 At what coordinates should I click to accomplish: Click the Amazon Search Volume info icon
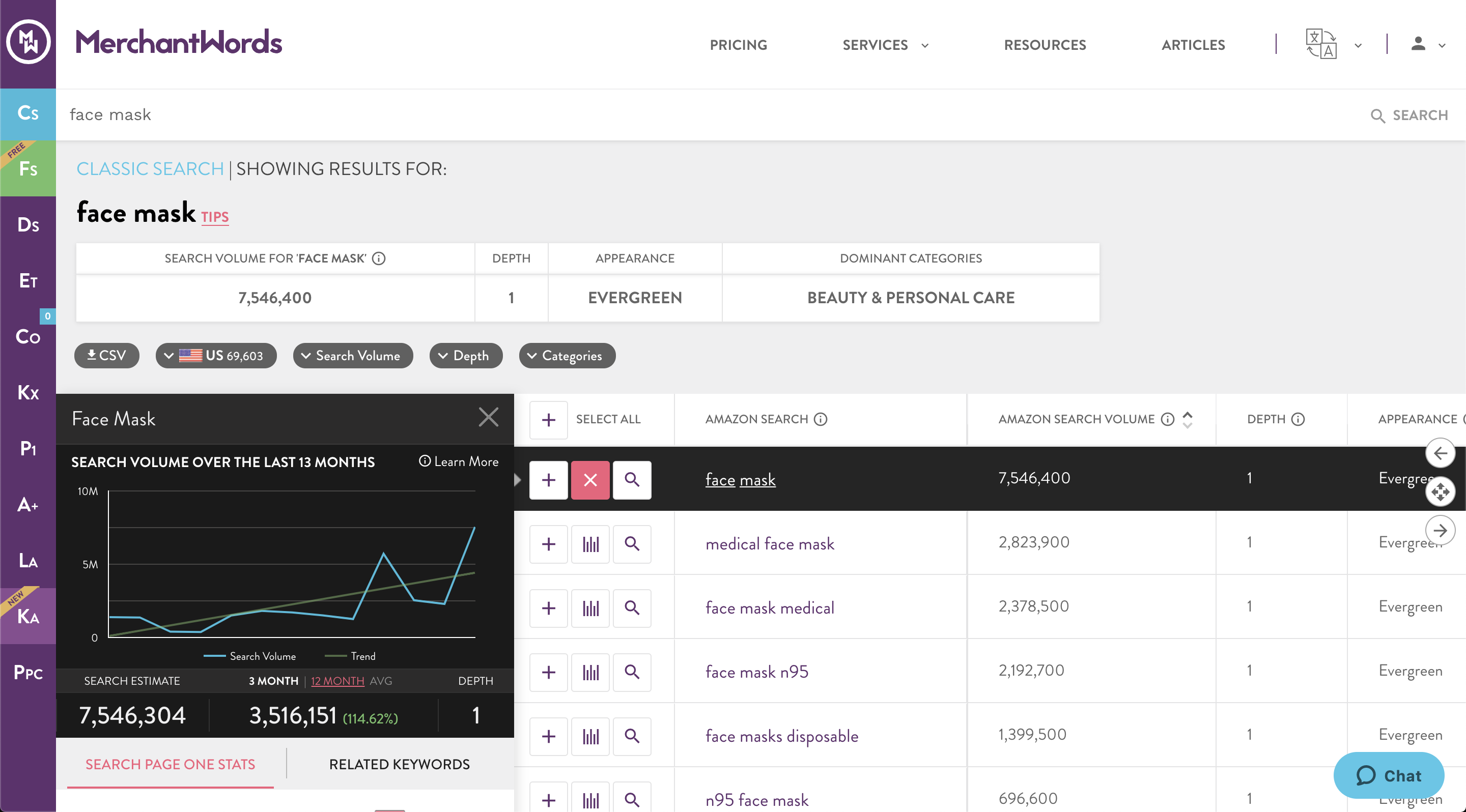(1167, 420)
